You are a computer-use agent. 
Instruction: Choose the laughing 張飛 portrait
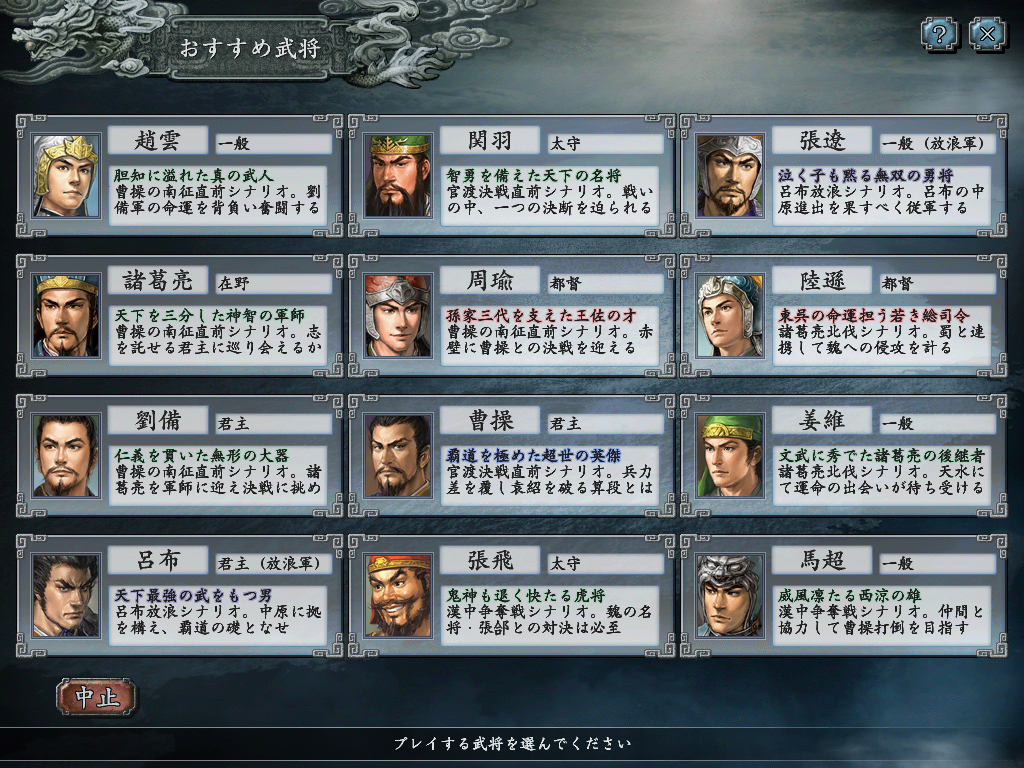point(398,596)
